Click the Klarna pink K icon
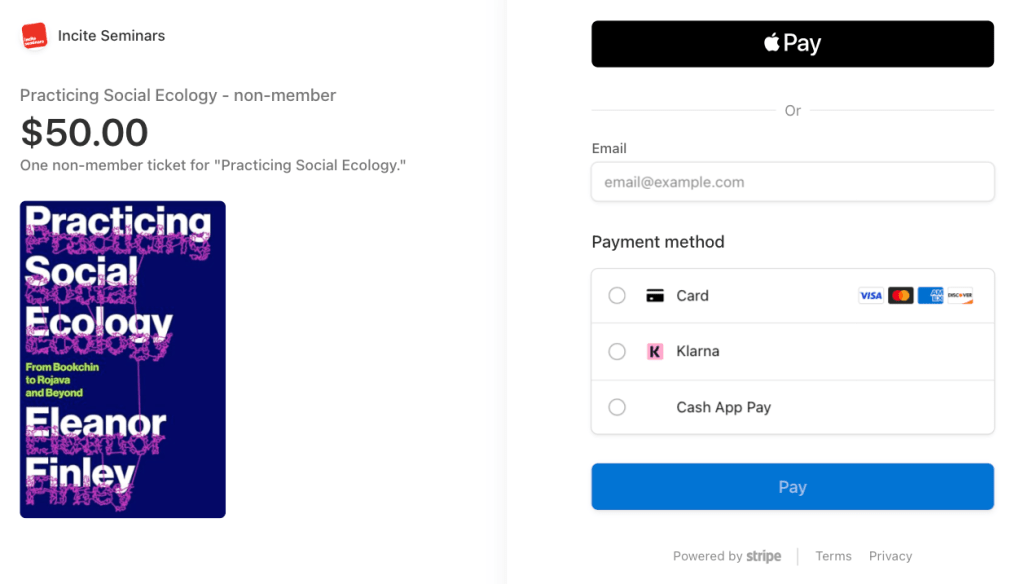The width and height of the screenshot is (1024, 584). click(x=655, y=352)
